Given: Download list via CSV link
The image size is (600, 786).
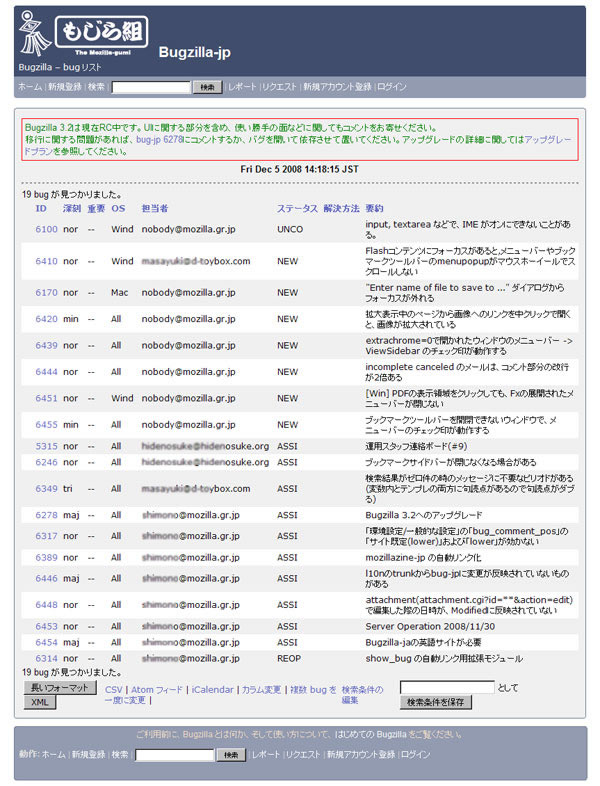Looking at the screenshot, I should point(114,690).
